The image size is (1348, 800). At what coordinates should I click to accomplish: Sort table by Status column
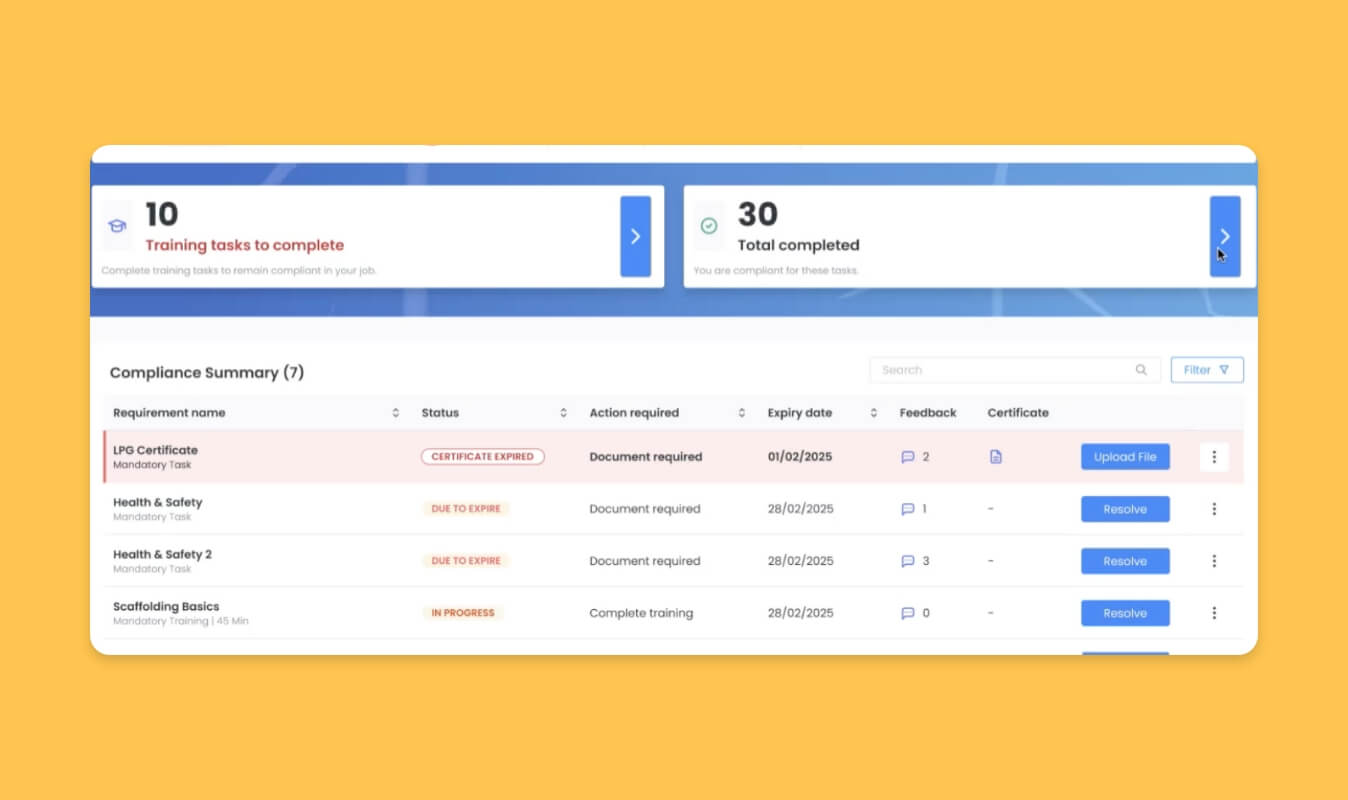pyautogui.click(x=563, y=413)
